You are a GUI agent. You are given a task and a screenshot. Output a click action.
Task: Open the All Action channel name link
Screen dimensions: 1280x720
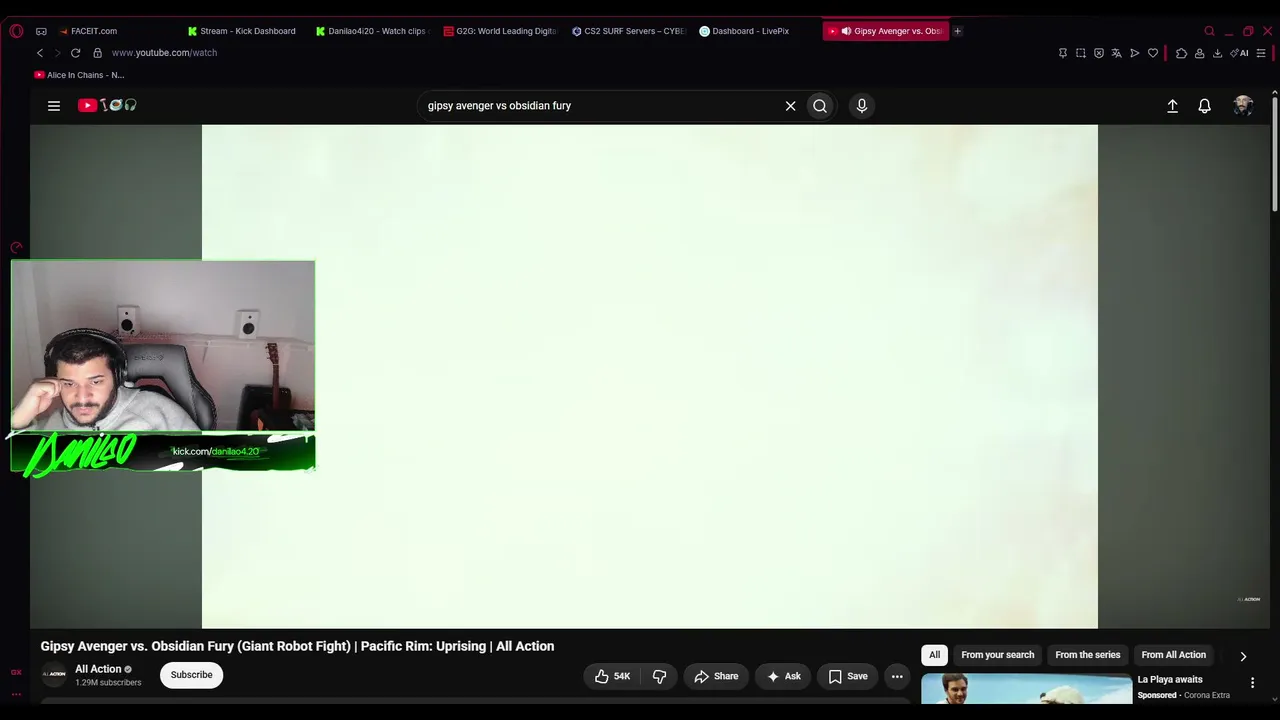(98, 669)
